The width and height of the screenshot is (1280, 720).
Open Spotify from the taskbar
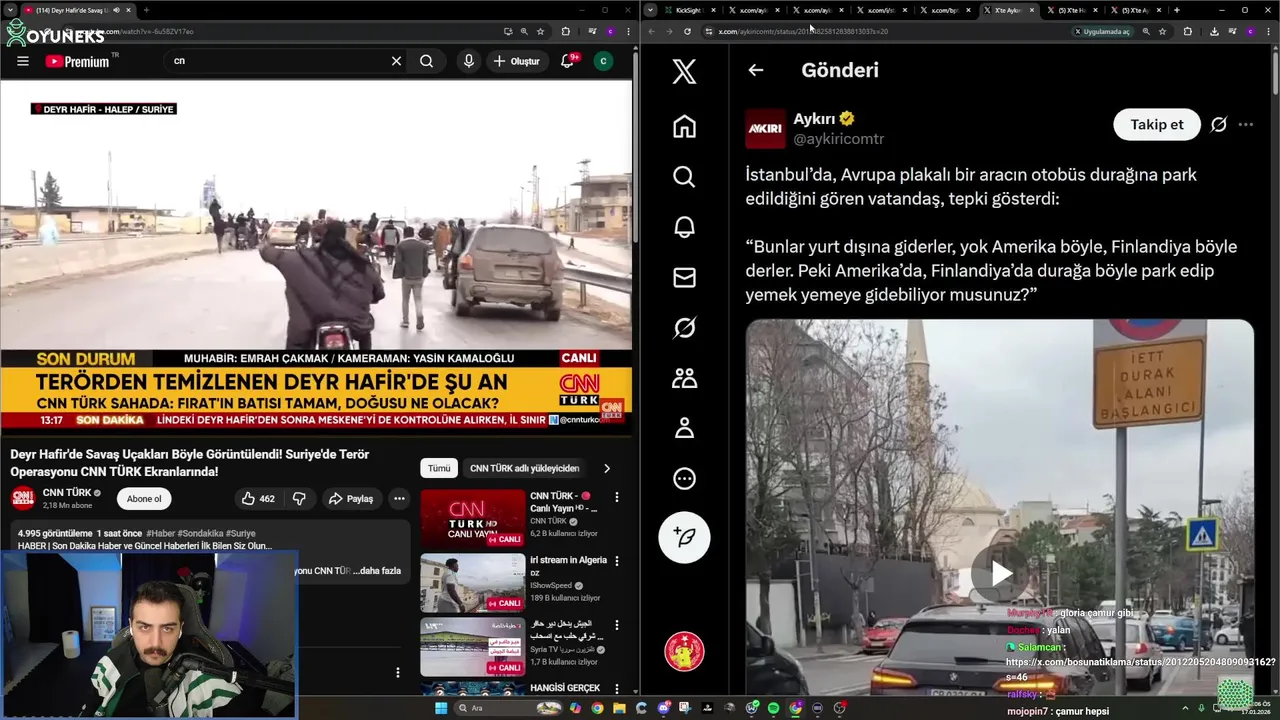pos(774,708)
